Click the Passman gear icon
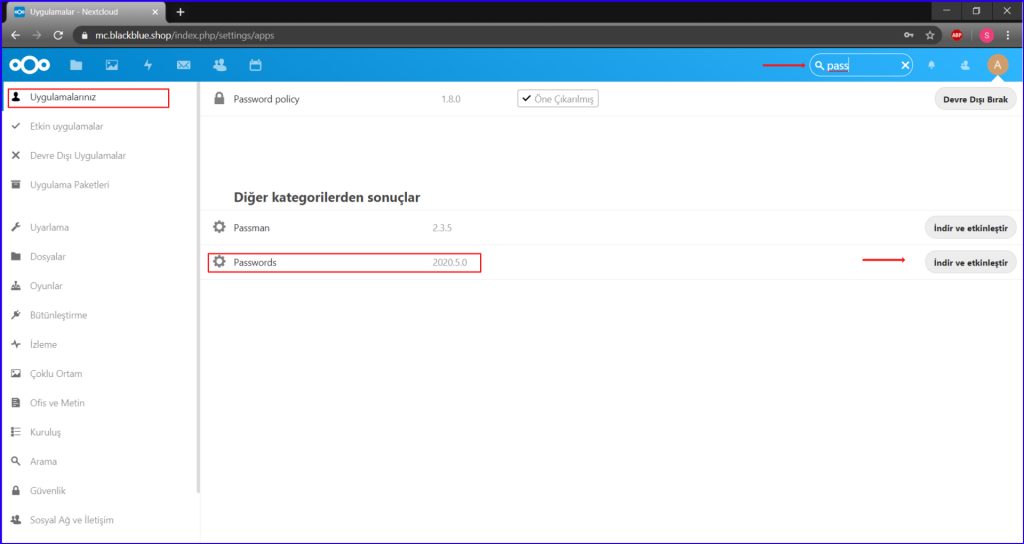Image resolution: width=1024 pixels, height=544 pixels. (219, 227)
